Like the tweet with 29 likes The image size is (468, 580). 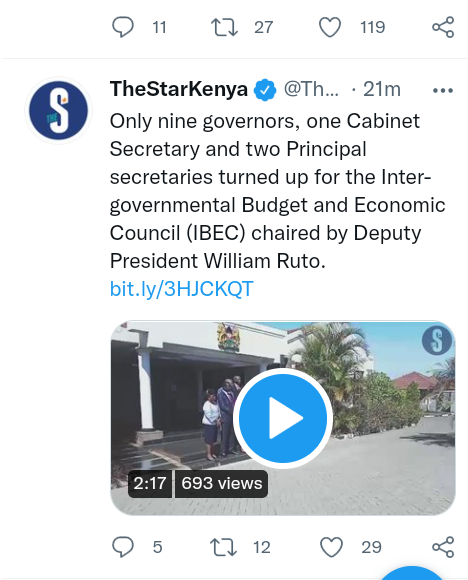[331, 547]
